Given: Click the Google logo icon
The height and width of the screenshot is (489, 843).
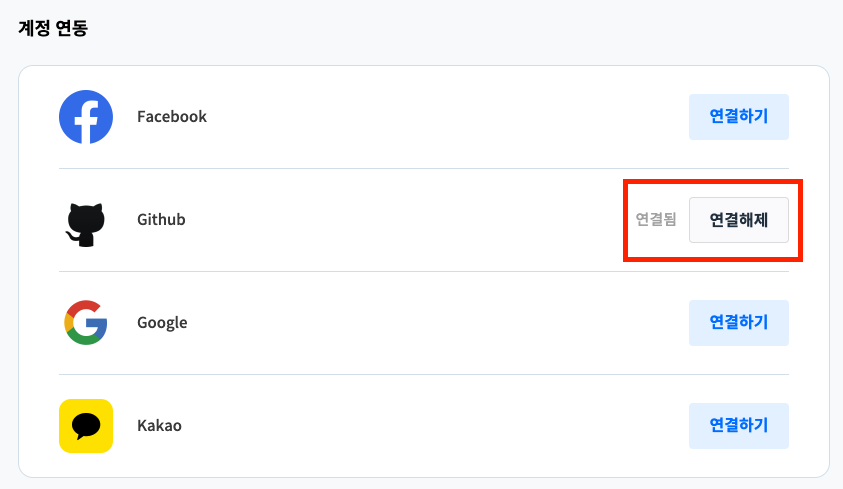Looking at the screenshot, I should tap(85, 323).
